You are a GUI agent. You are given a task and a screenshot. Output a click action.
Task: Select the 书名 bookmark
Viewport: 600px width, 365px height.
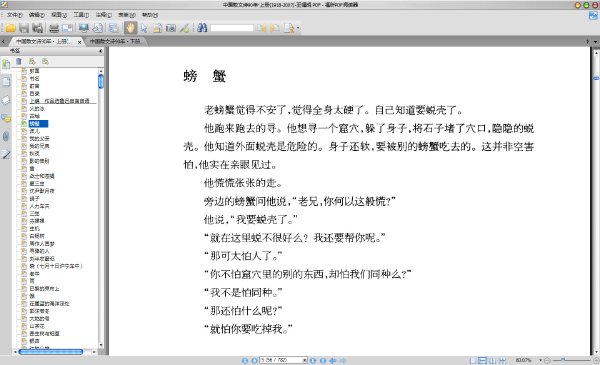click(34, 78)
